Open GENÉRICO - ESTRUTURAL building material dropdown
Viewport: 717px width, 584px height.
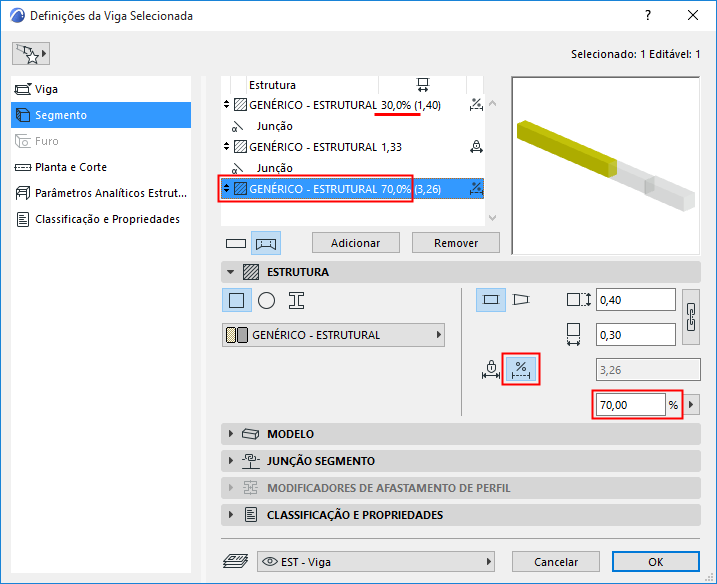333,335
